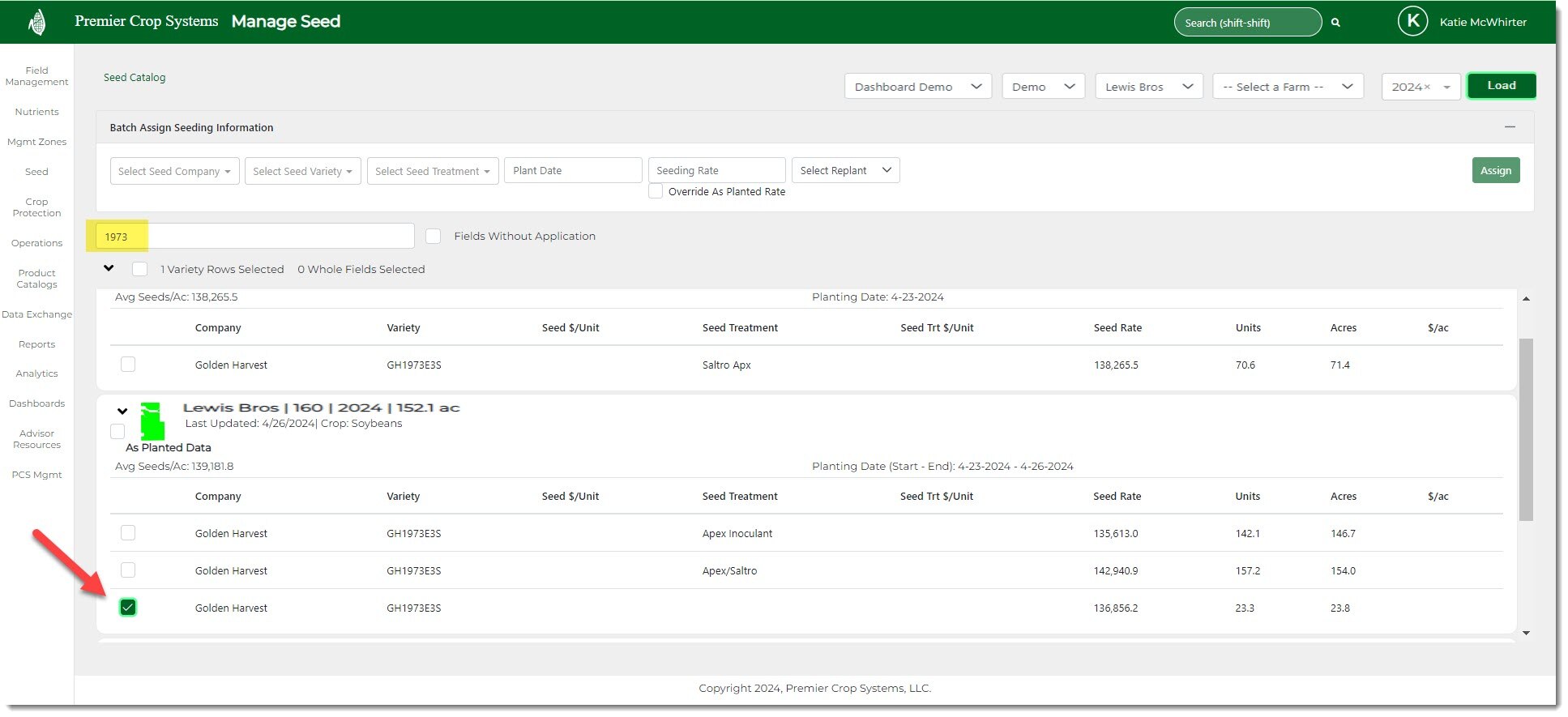Uncheck the selected Golden Harvest 136,856.2 row
The width and height of the screenshot is (1568, 717).
pos(128,608)
